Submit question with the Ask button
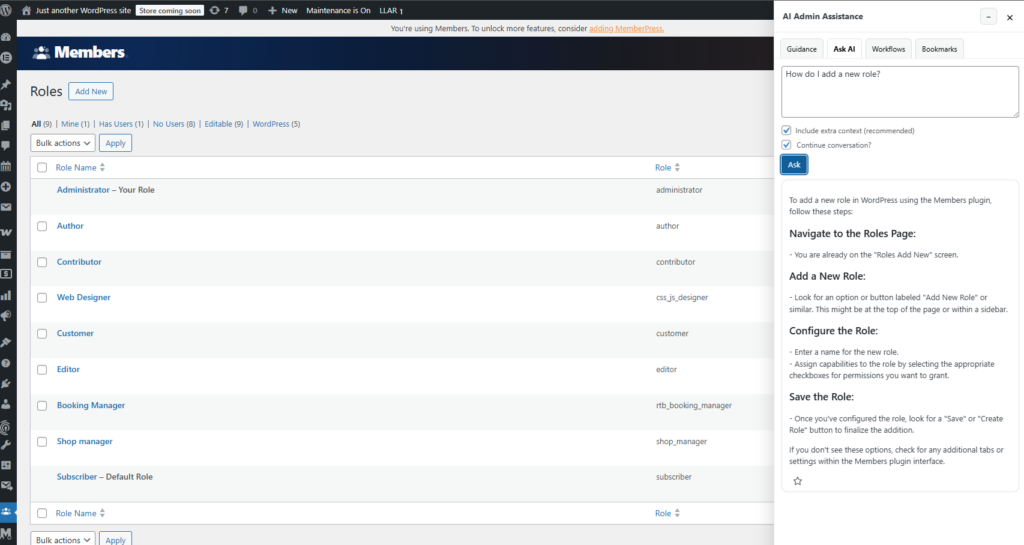Screen dimensions: 1024x545 click(x=794, y=164)
